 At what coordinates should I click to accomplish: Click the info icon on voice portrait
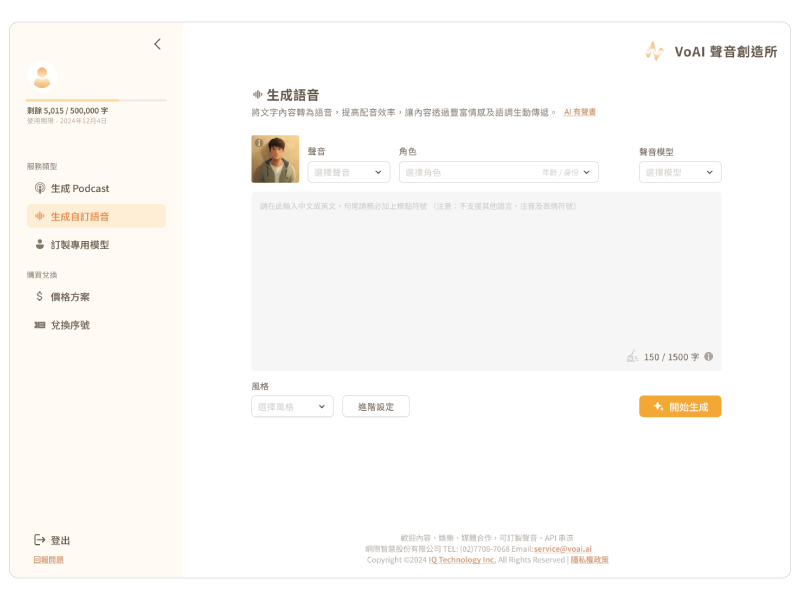coord(259,143)
